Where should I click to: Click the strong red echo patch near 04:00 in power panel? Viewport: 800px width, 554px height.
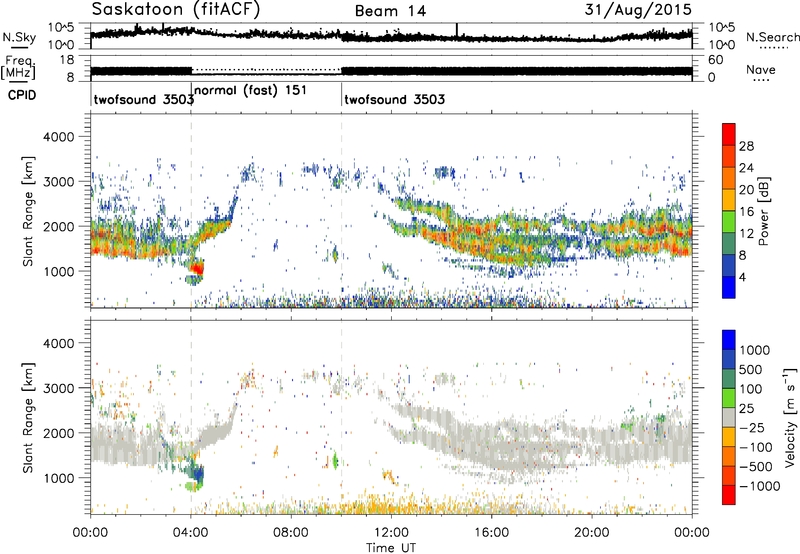tap(196, 267)
